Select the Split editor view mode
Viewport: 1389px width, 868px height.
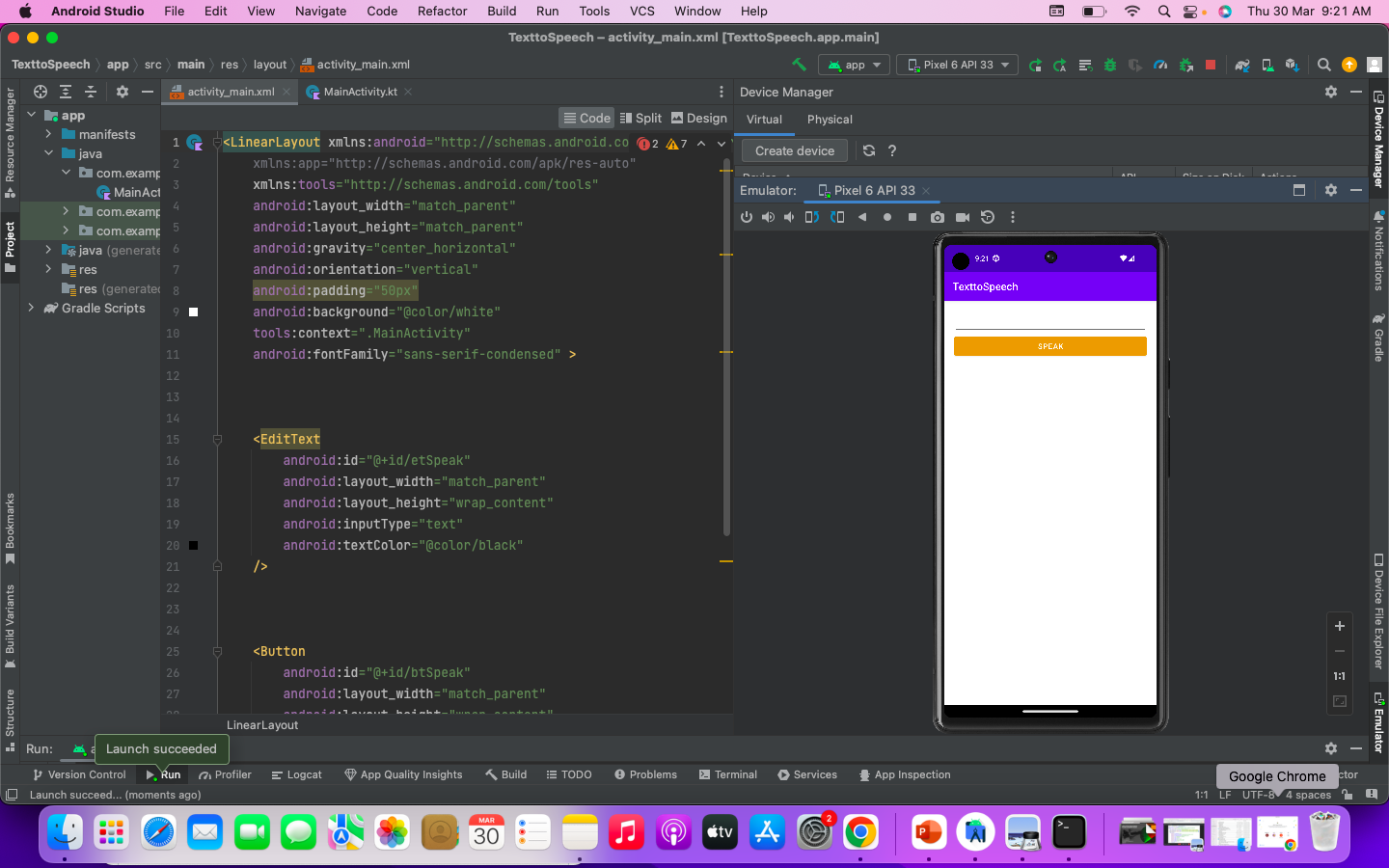[x=641, y=117]
